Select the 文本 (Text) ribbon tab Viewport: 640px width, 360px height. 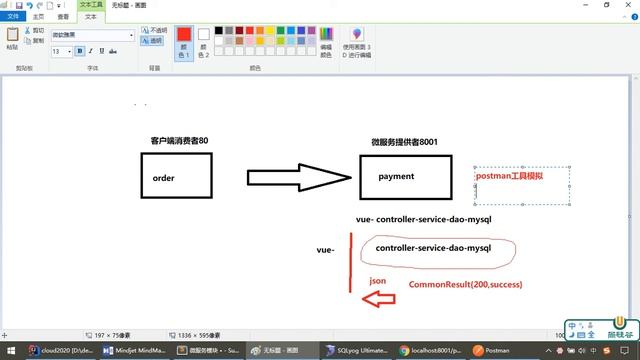pyautogui.click(x=91, y=17)
